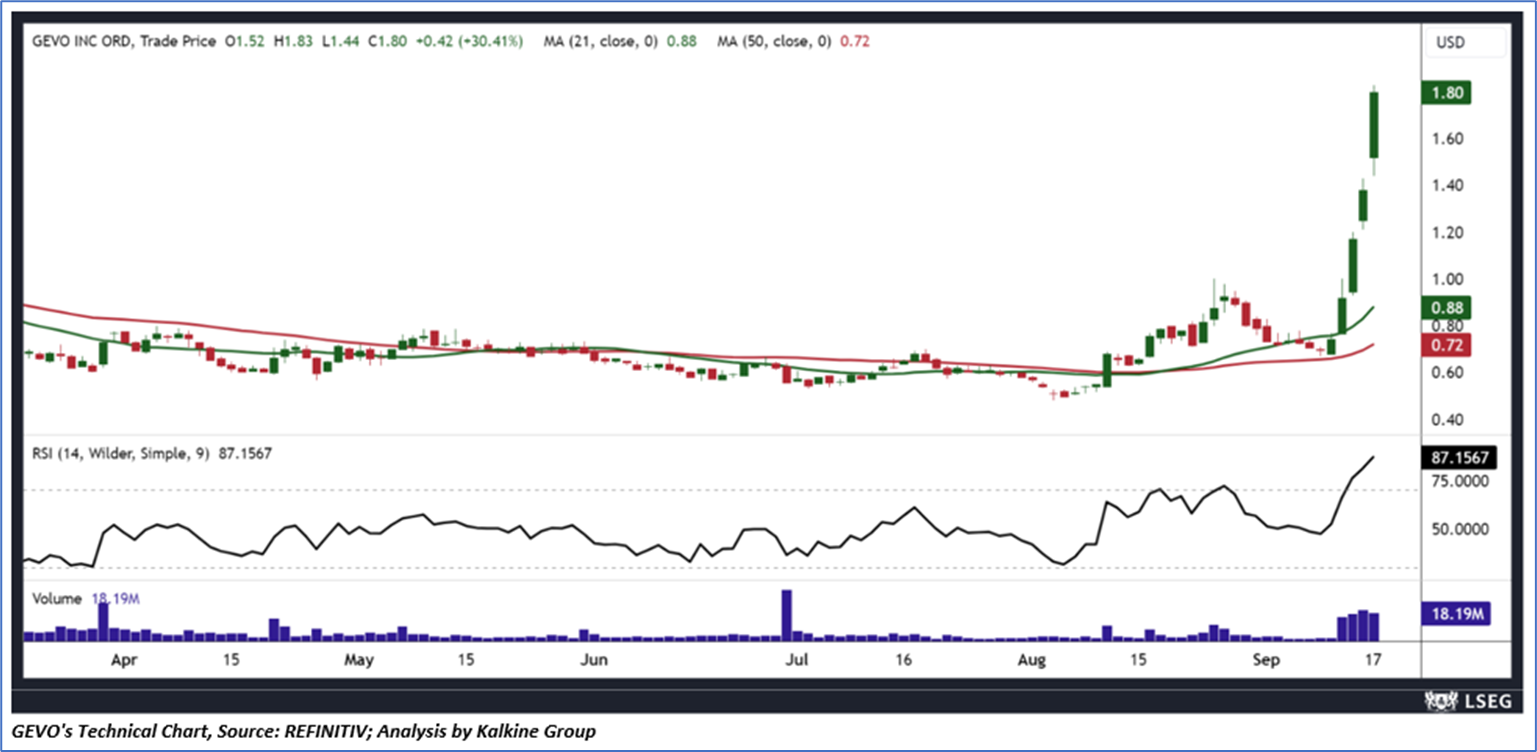Click the 1.40 price axis label
1537x752 pixels.
click(1448, 186)
